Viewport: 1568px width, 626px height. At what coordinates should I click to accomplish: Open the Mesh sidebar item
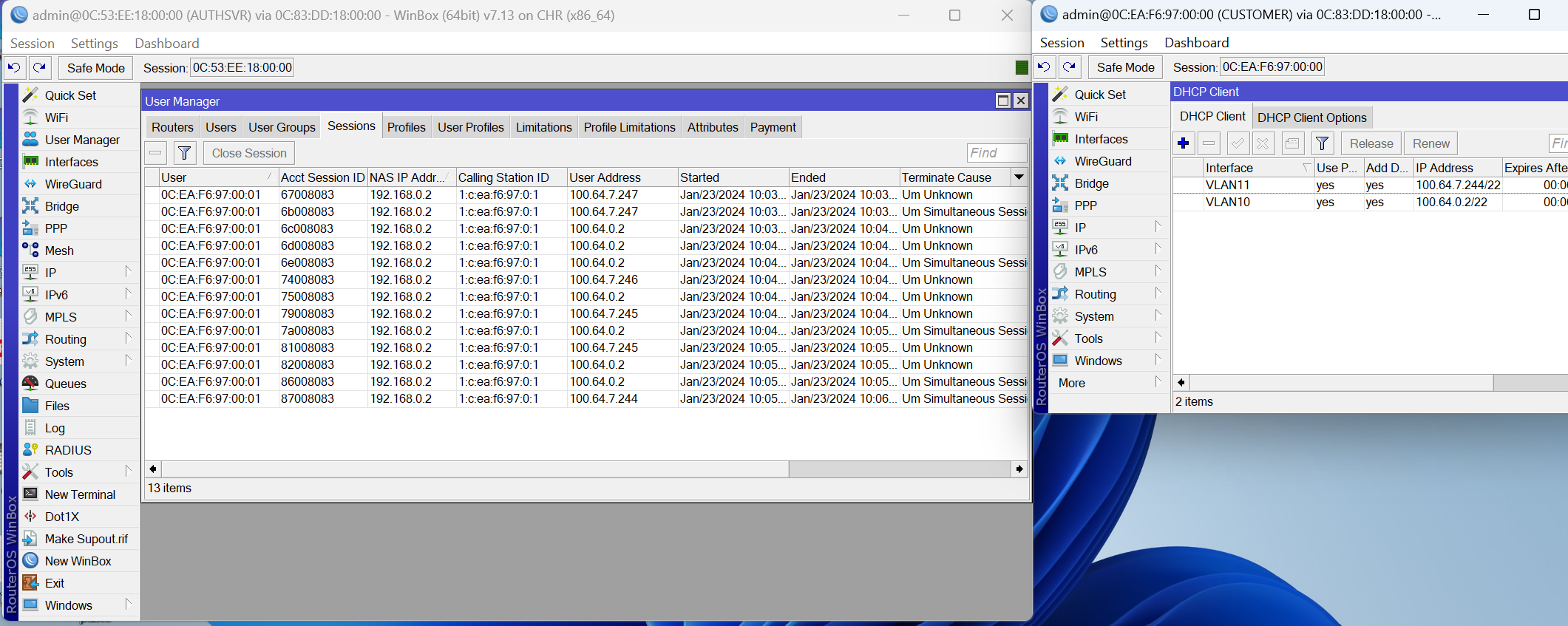pos(80,251)
